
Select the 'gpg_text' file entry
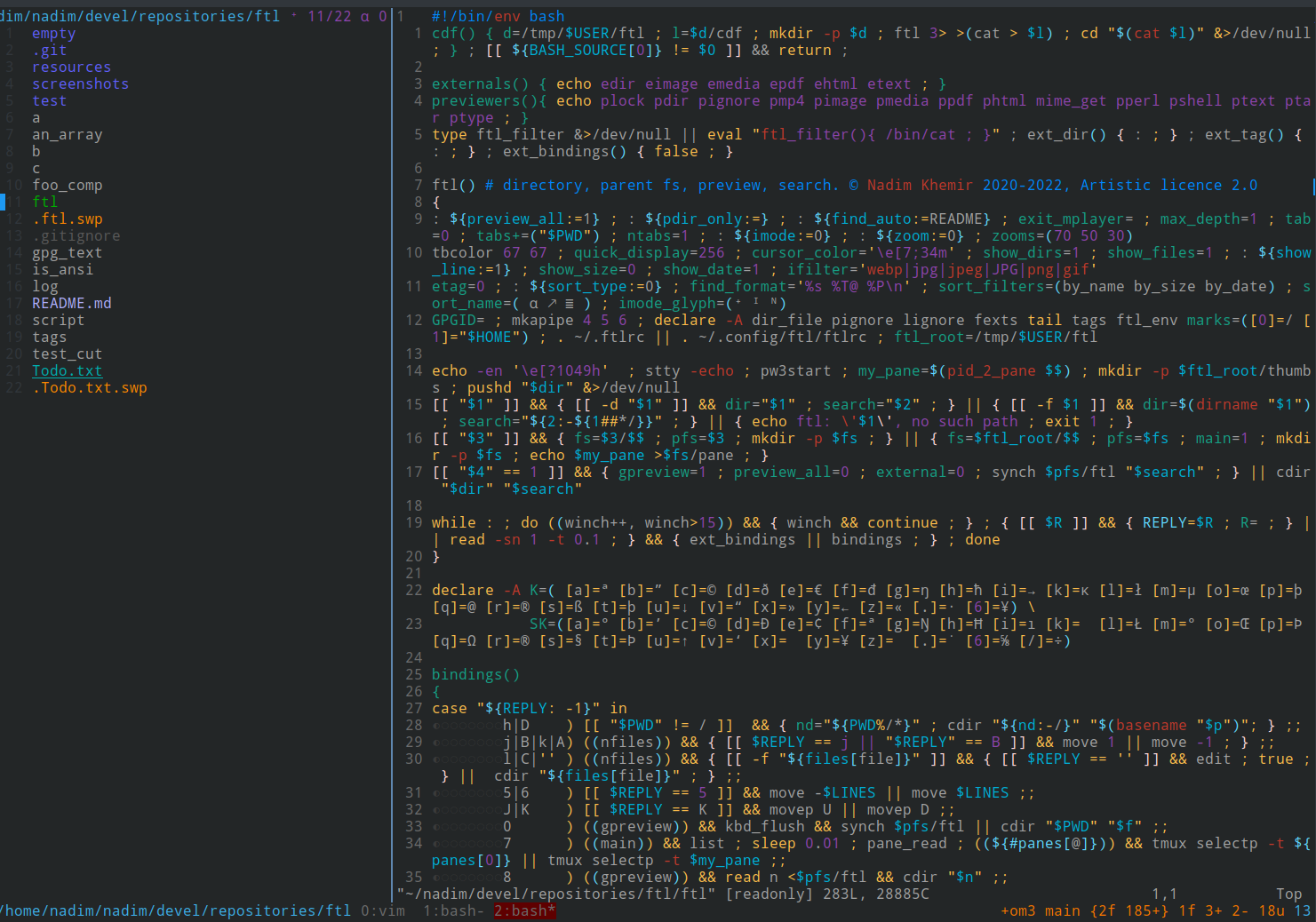68,253
